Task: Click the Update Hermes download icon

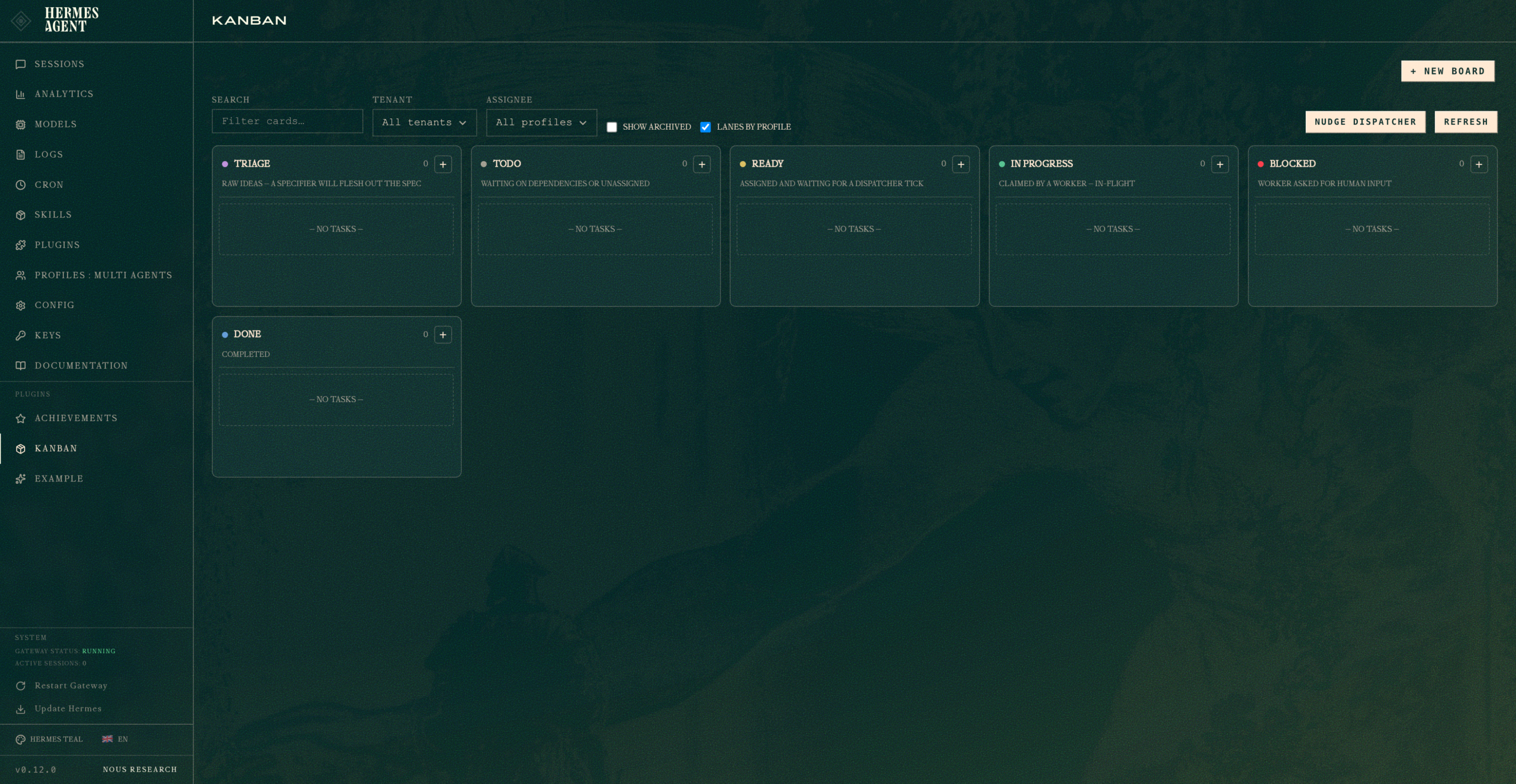Action: point(21,709)
